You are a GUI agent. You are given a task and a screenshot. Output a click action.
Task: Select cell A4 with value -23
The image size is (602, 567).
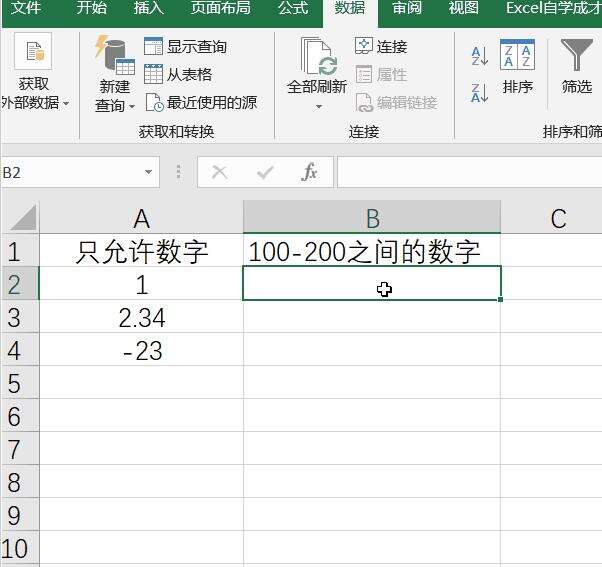(x=141, y=350)
